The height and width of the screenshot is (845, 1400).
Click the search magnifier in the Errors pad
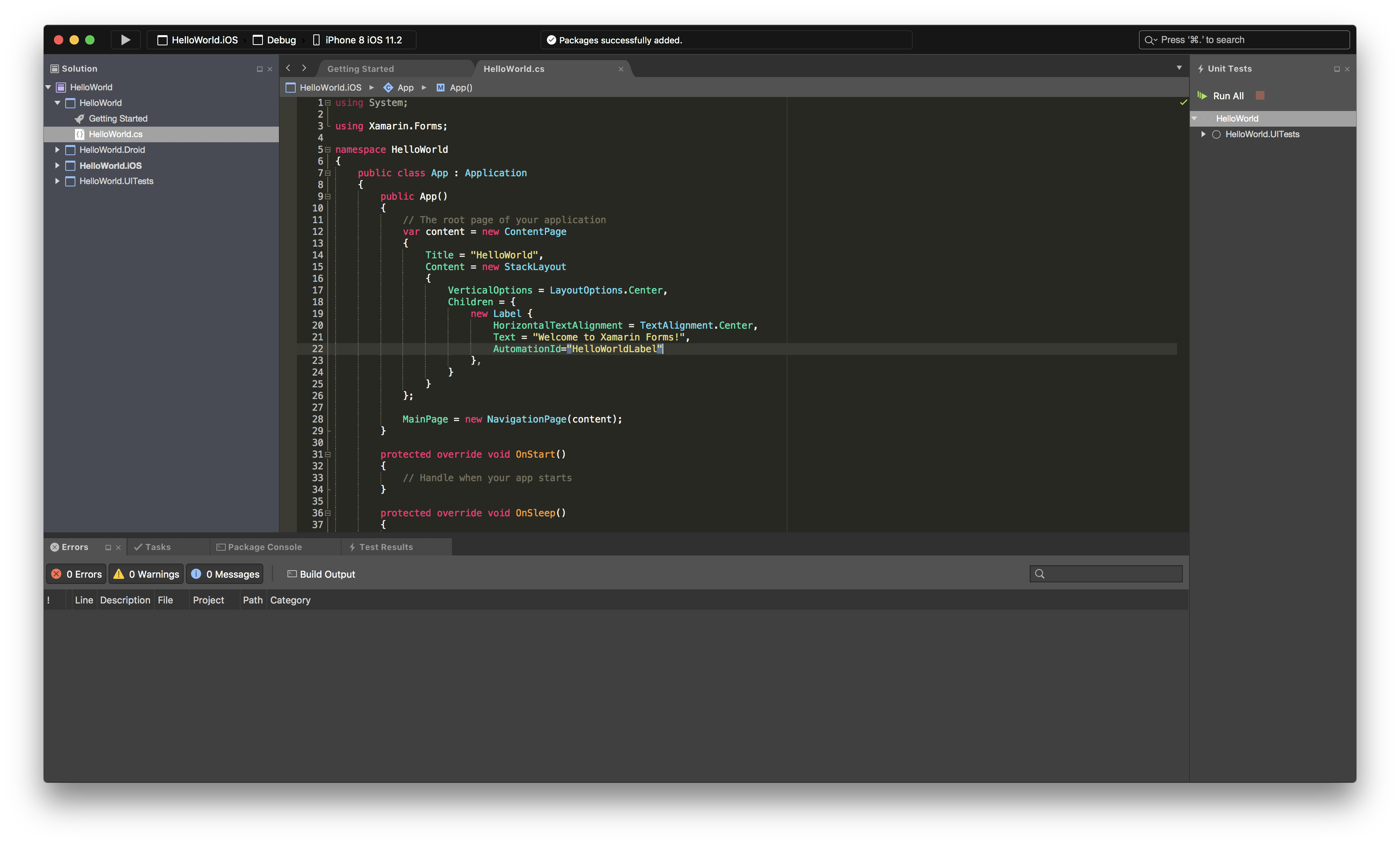click(x=1040, y=574)
